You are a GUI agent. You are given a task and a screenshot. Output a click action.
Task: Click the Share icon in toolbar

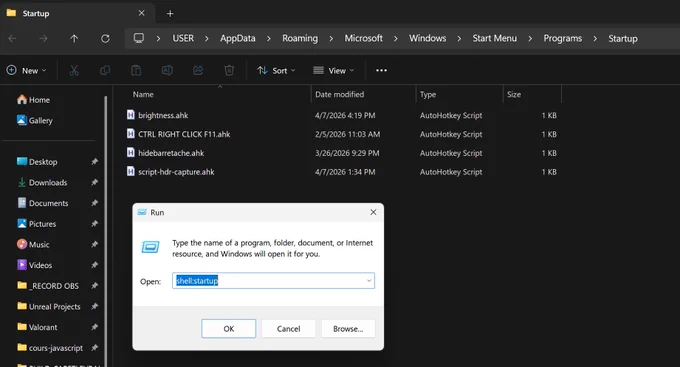tap(198, 70)
